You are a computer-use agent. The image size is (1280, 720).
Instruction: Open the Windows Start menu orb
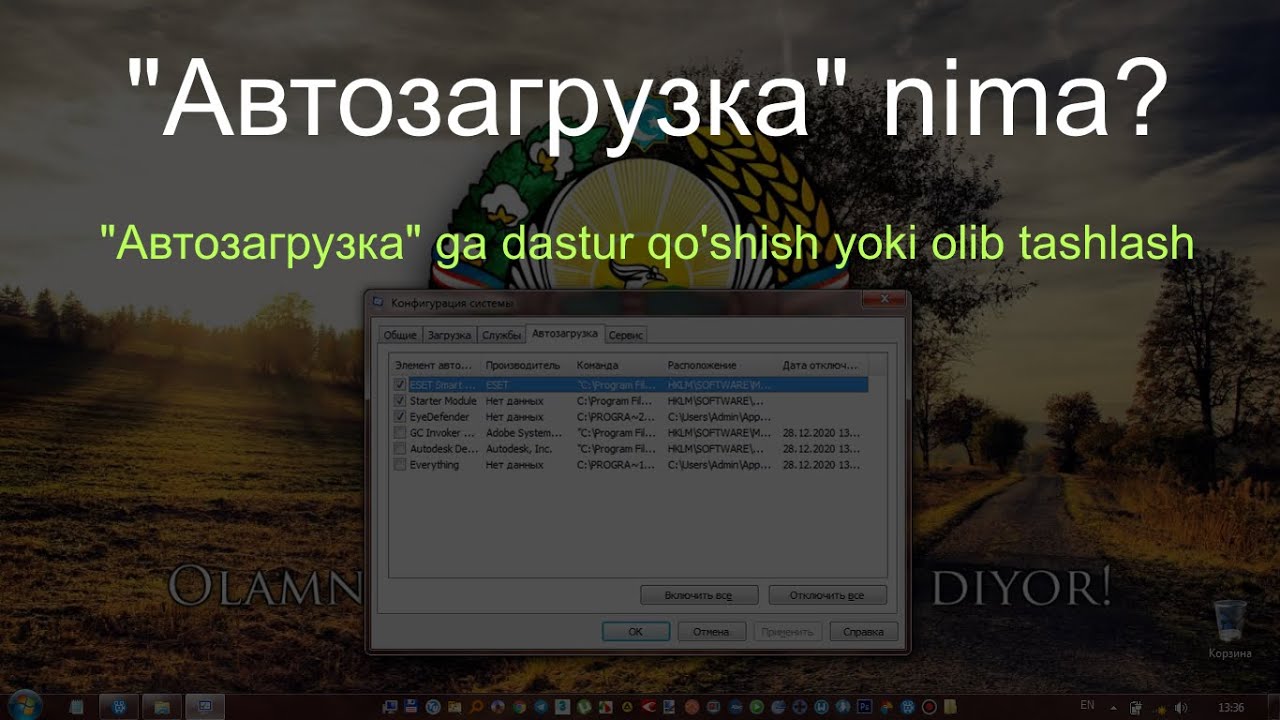tap(22, 705)
